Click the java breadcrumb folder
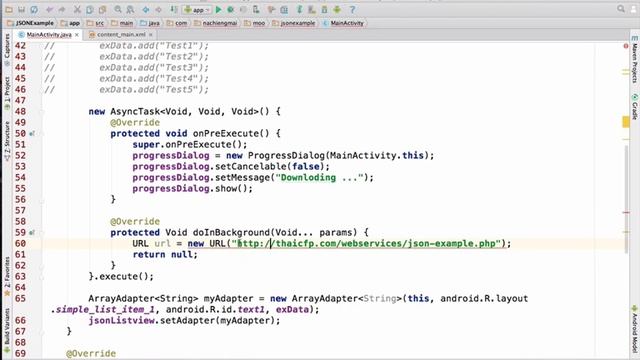 tap(150, 23)
